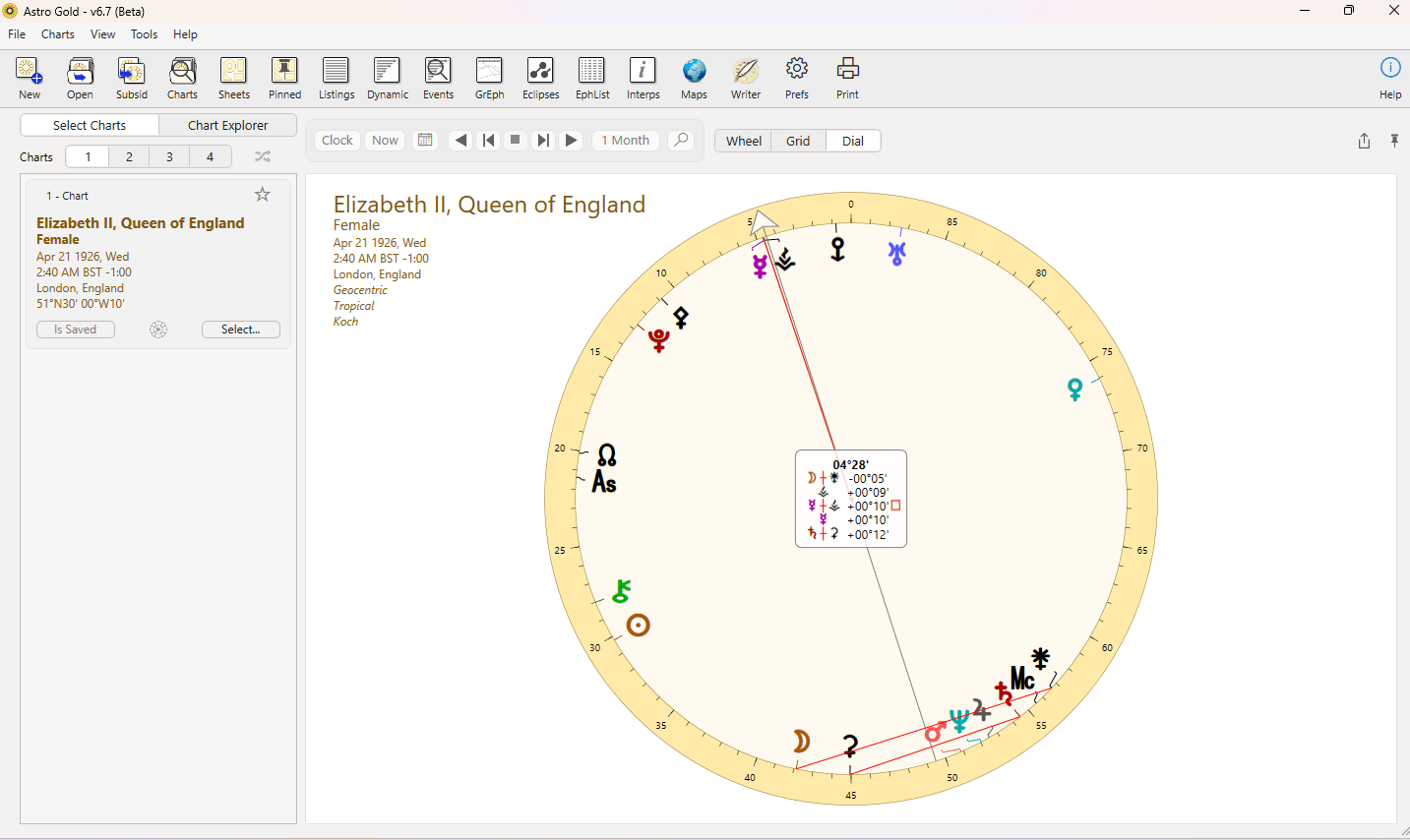The image size is (1410, 840).
Task: Click the Sun glyph on the dial
Action: (x=638, y=625)
